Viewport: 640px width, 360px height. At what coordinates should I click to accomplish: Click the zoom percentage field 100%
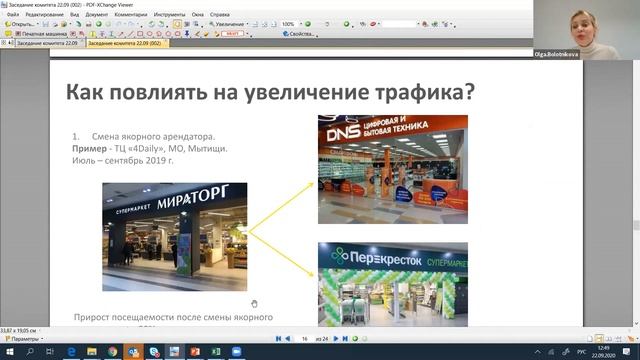289,24
